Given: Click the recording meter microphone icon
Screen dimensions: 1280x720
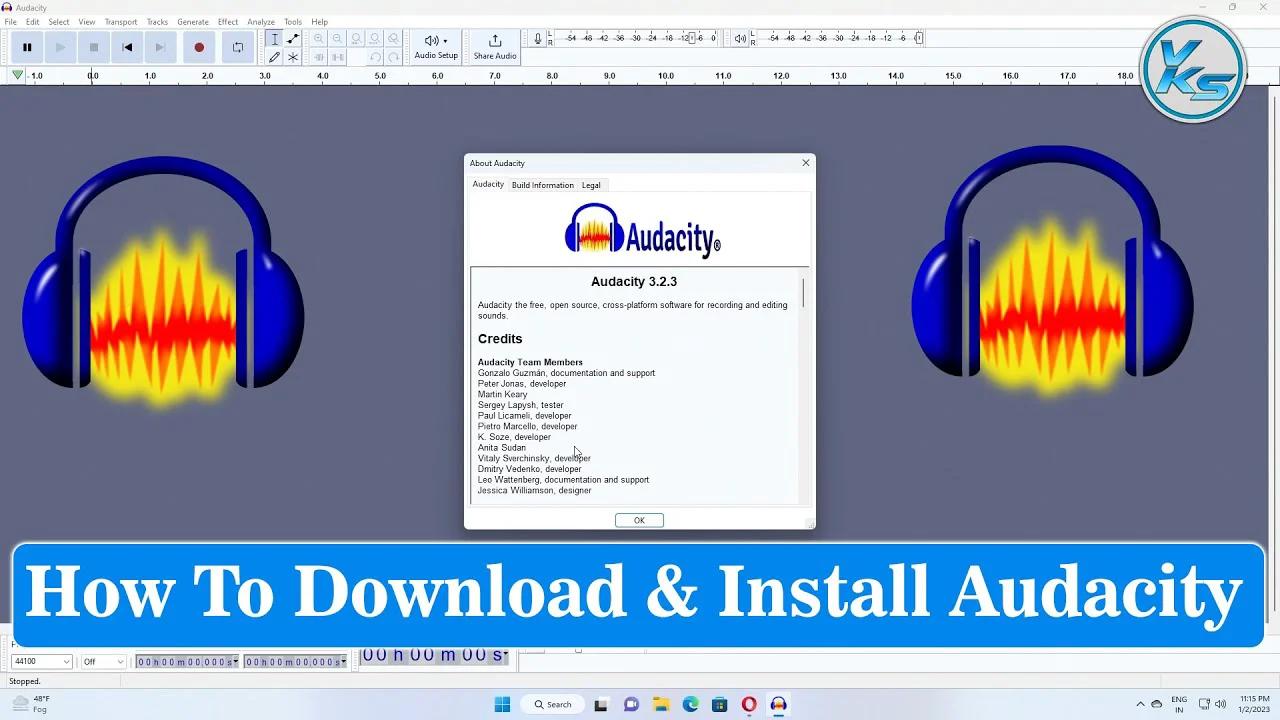Looking at the screenshot, I should (537, 38).
